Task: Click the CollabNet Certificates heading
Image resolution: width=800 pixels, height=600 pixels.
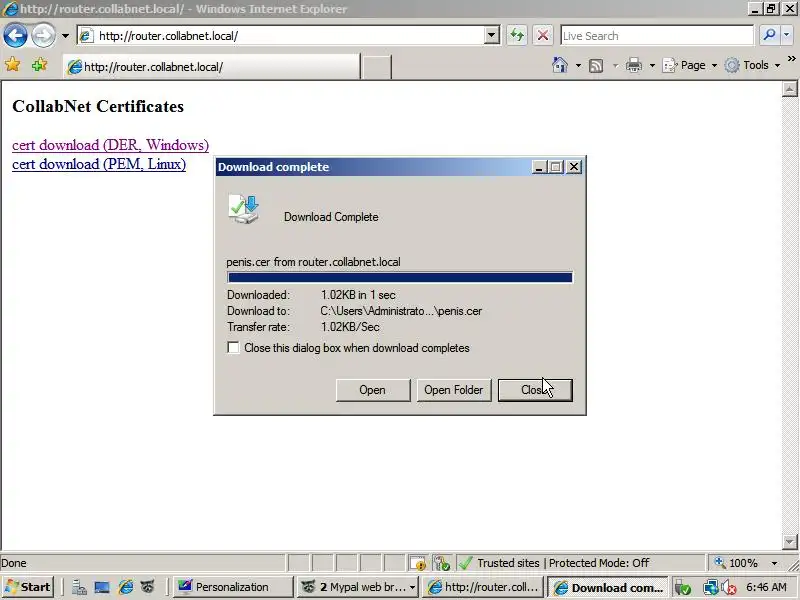Action: [x=98, y=106]
